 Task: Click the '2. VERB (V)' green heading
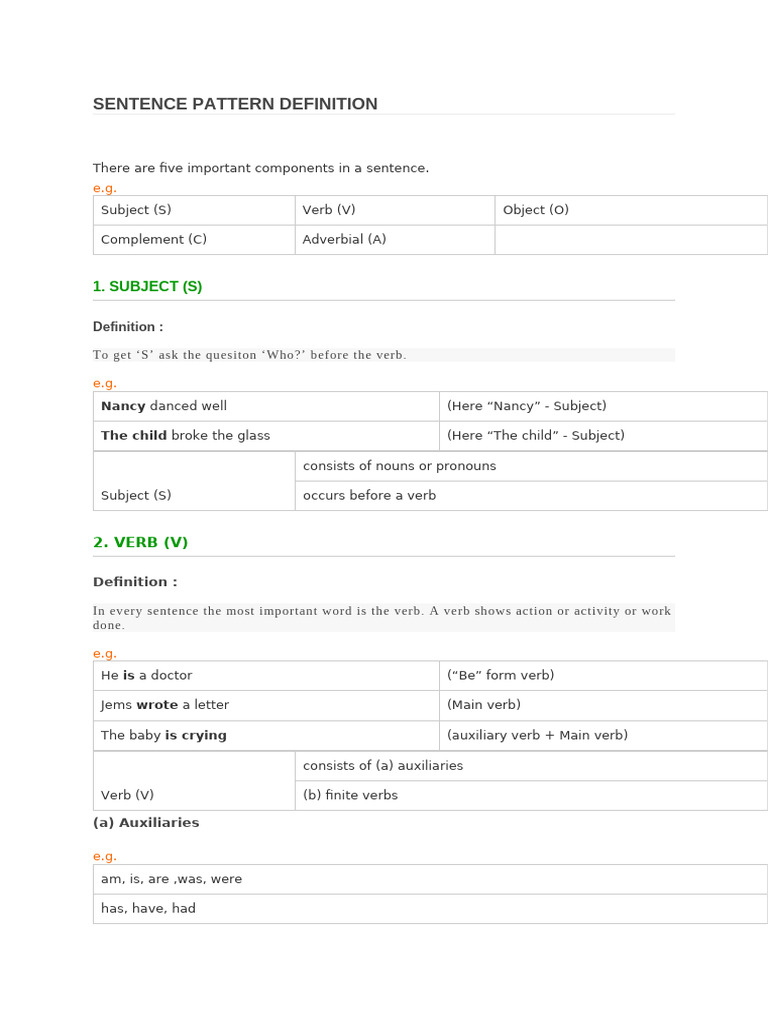tap(140, 543)
